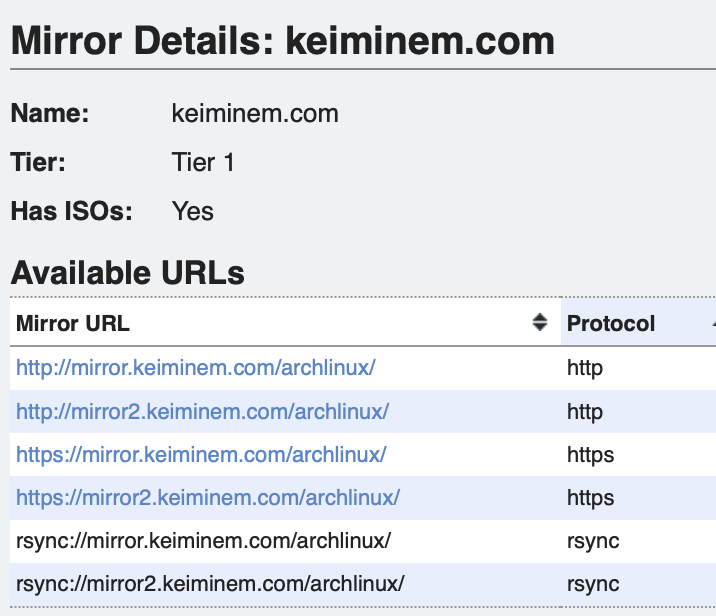Open http://mirror.keiminem.com/archlinux/ link
This screenshot has height=616, width=716.
tap(195, 368)
